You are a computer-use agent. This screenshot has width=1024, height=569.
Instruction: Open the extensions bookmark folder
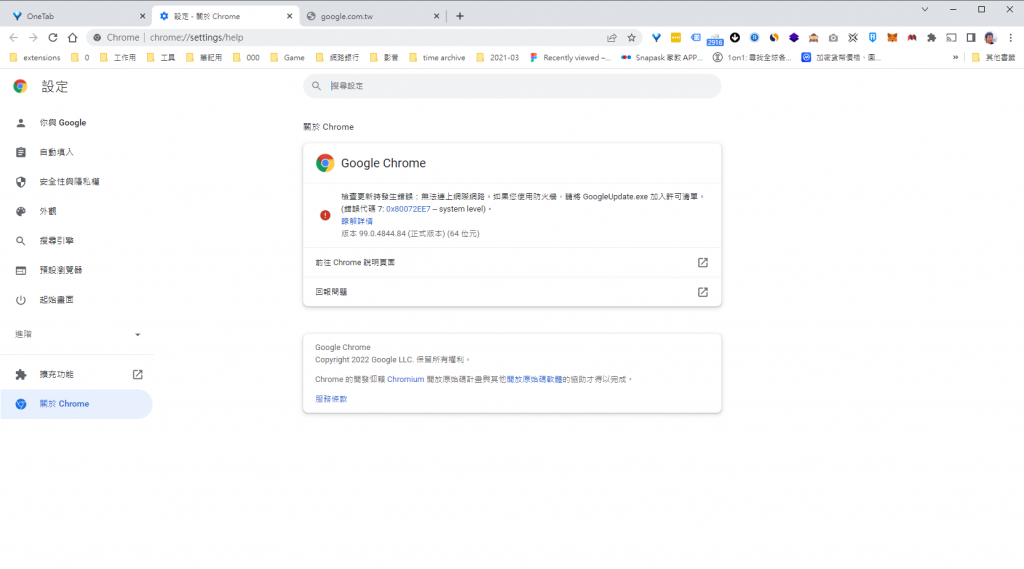(35, 57)
